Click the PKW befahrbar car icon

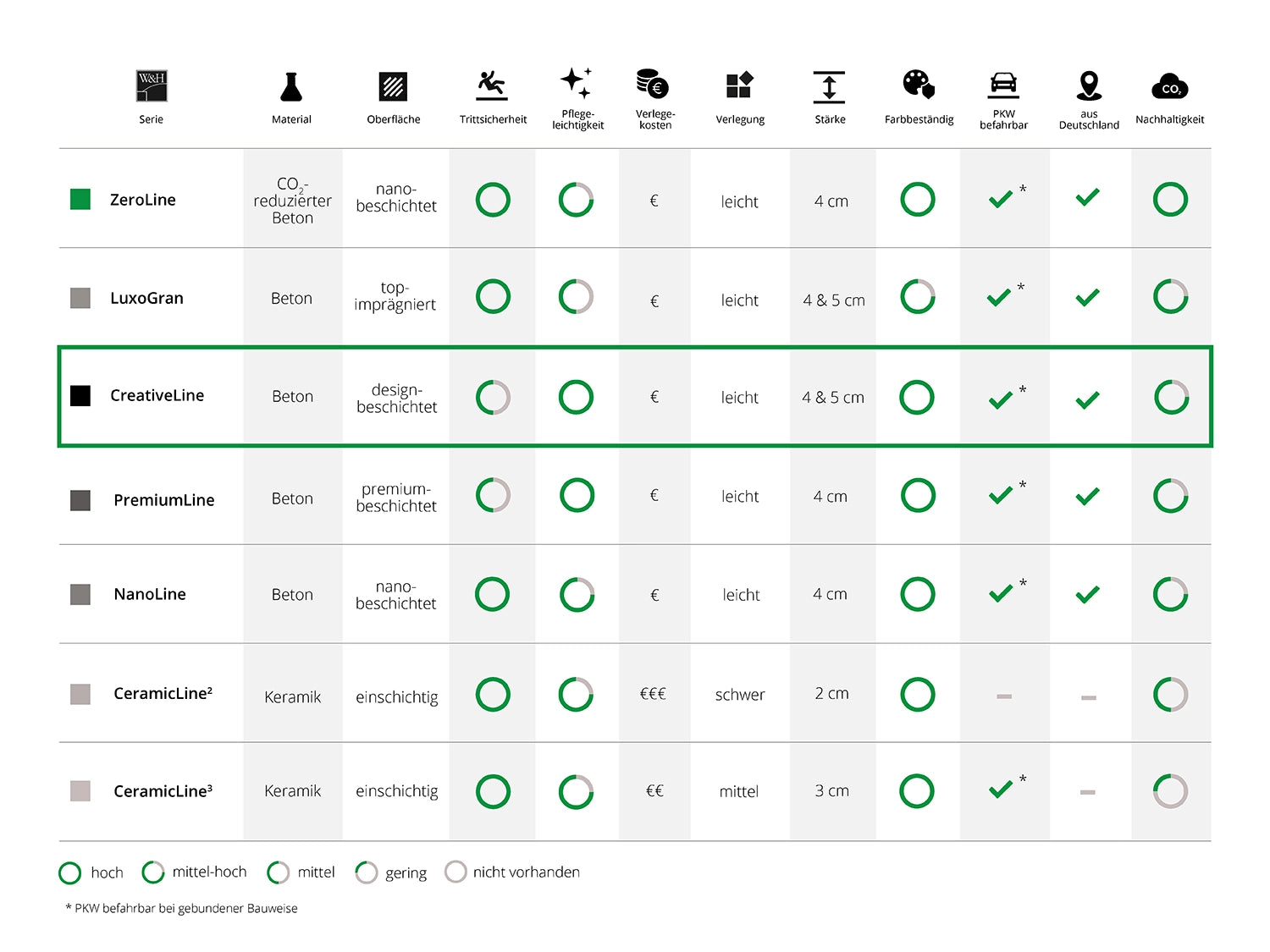(x=1003, y=84)
